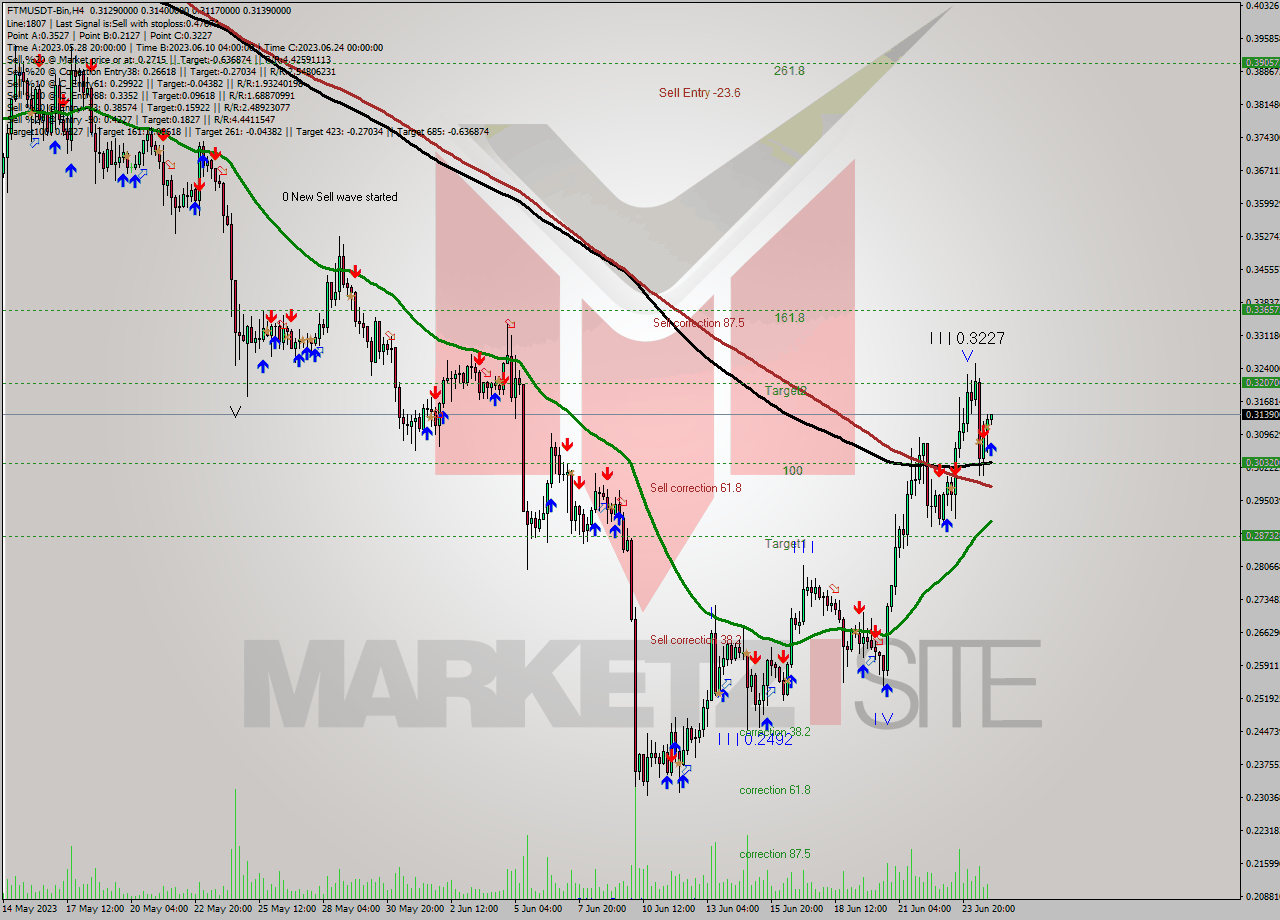Select the 'Sell Entry -23.6' label

699,93
